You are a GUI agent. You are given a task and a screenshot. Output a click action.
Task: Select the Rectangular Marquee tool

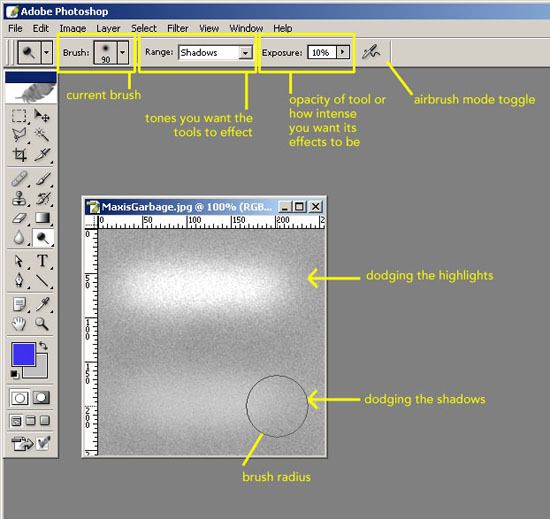[19, 116]
